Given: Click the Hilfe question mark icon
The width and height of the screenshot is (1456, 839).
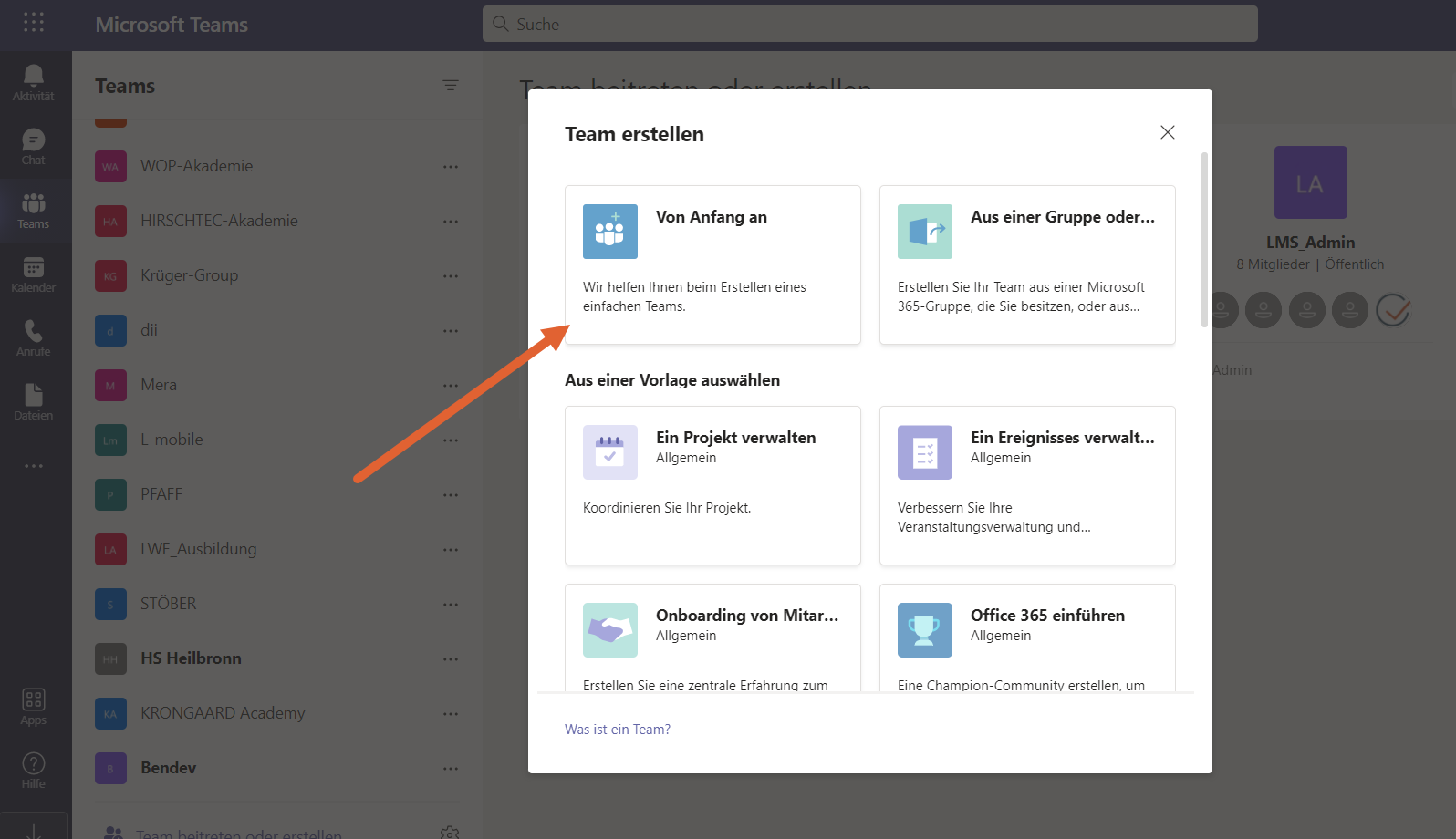Looking at the screenshot, I should click(33, 771).
